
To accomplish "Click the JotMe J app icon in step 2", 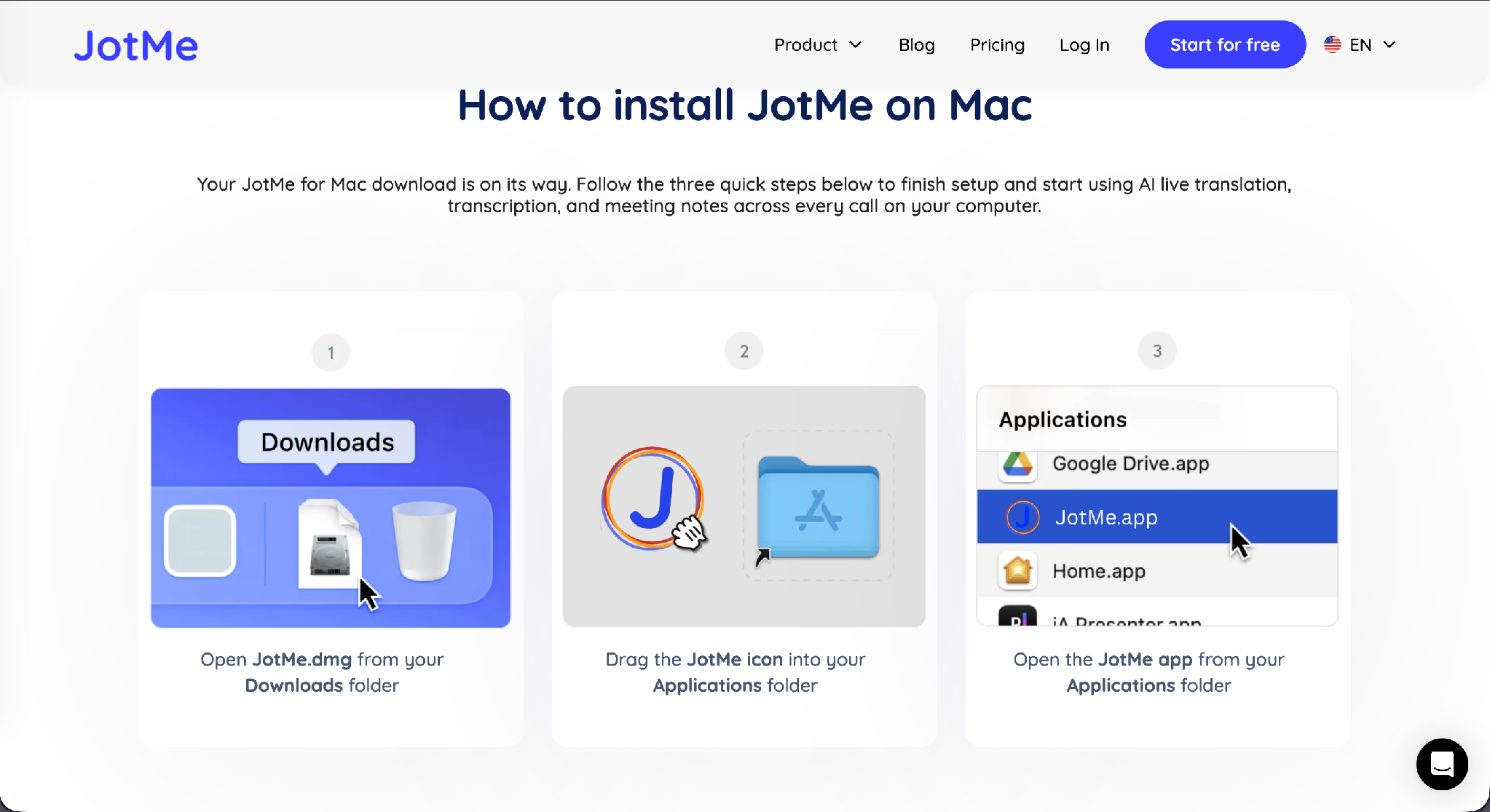I will tap(653, 498).
